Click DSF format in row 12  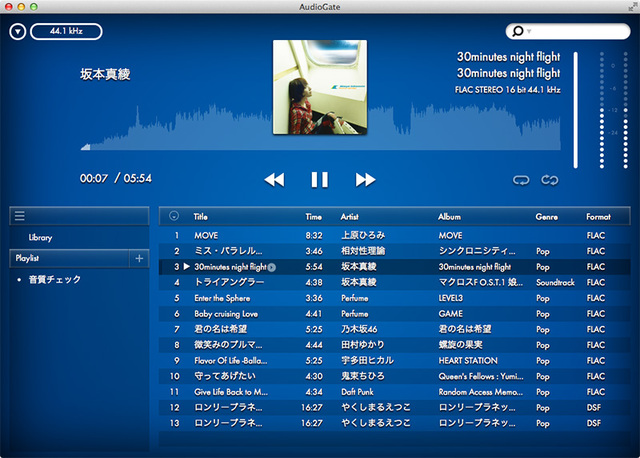(593, 408)
